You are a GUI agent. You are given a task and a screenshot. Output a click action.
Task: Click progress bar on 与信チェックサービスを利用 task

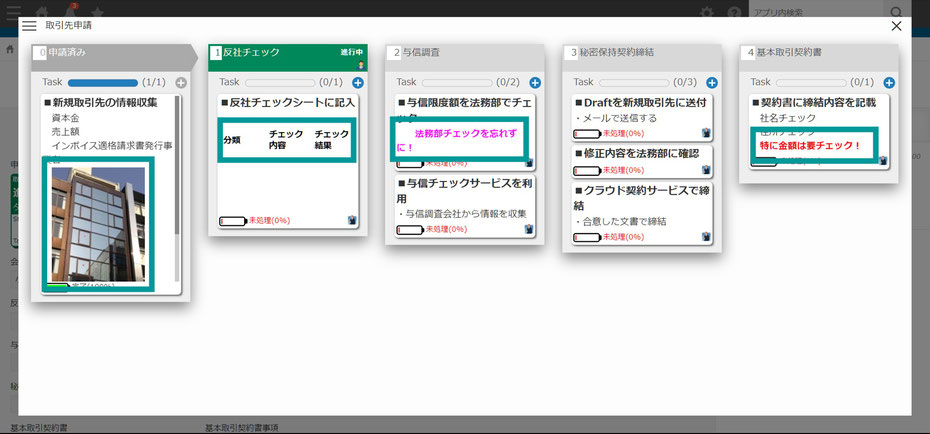coord(410,229)
